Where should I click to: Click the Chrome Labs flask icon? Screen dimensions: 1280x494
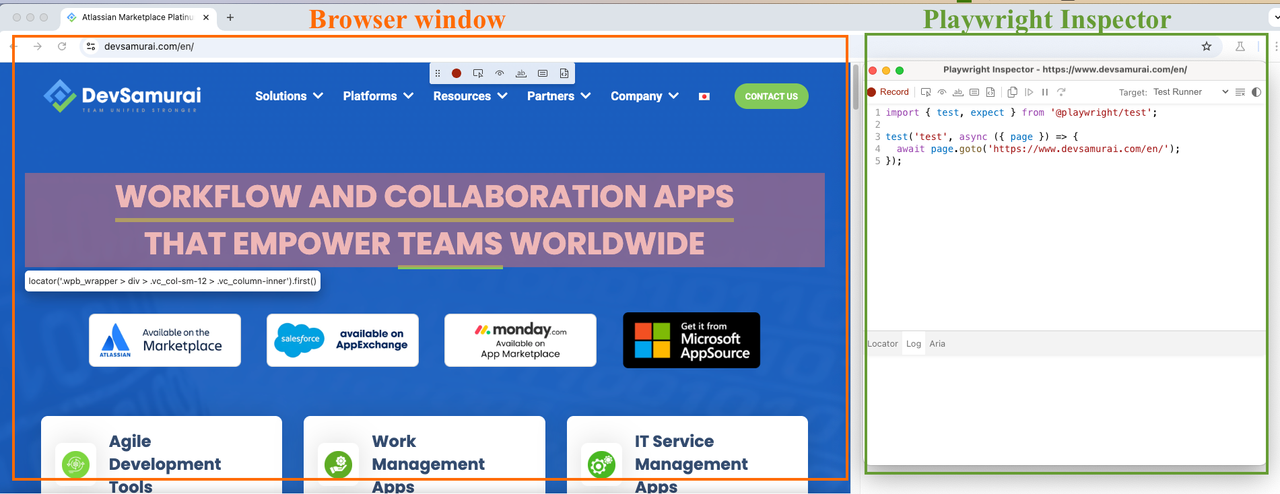1240,46
